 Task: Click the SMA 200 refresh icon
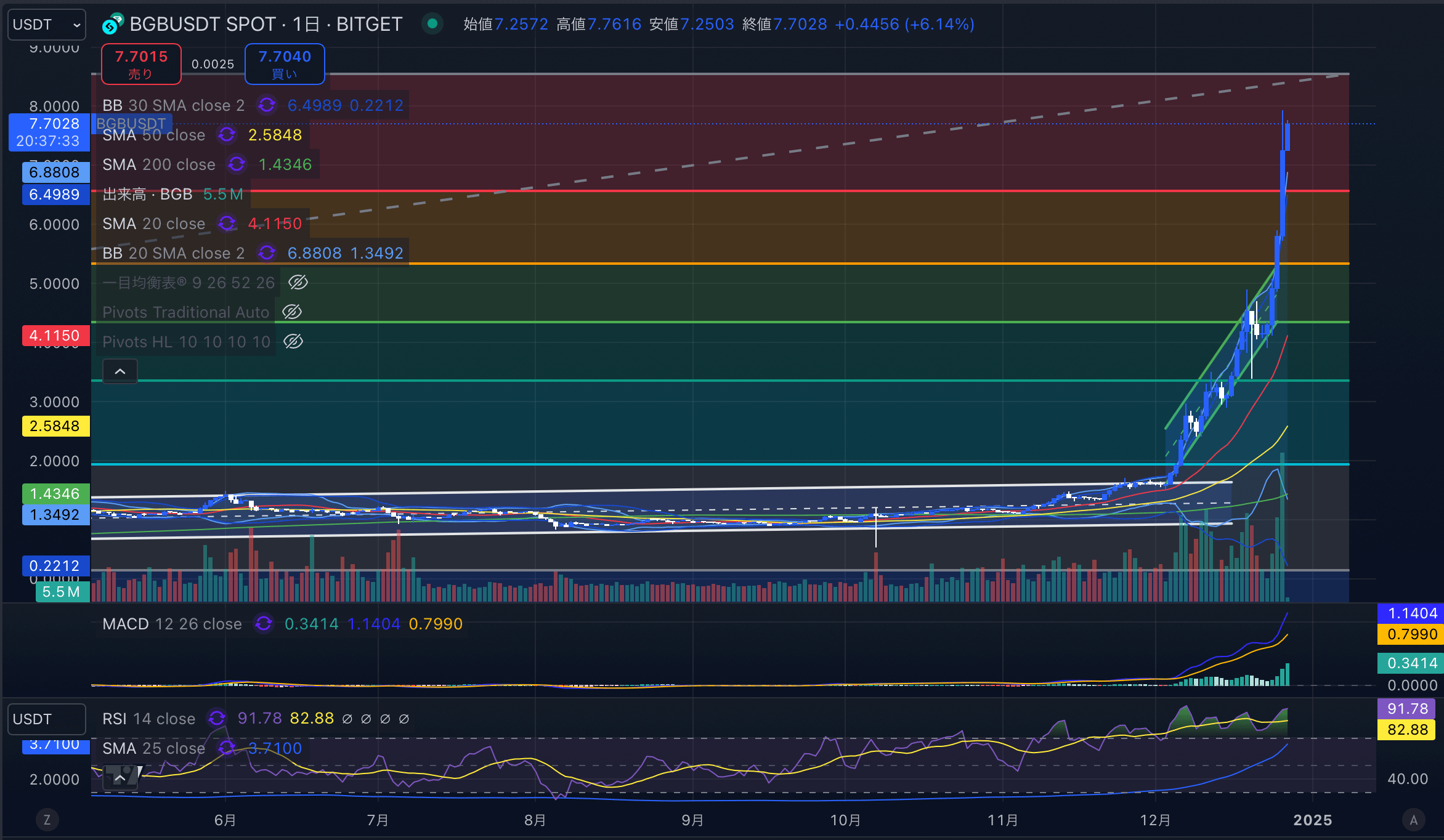click(237, 164)
